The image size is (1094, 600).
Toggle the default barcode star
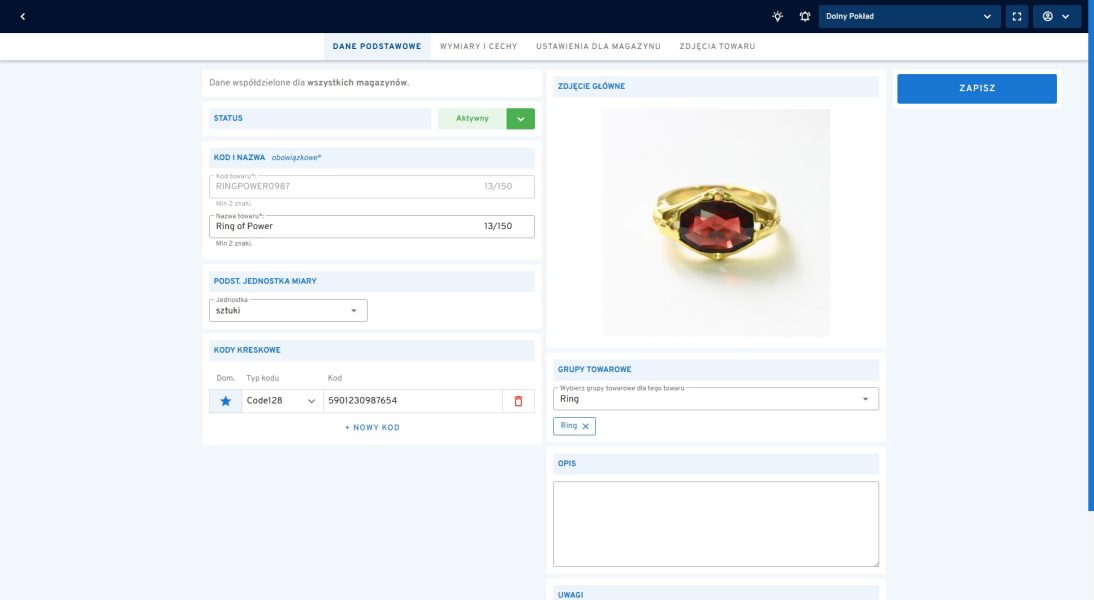point(225,401)
